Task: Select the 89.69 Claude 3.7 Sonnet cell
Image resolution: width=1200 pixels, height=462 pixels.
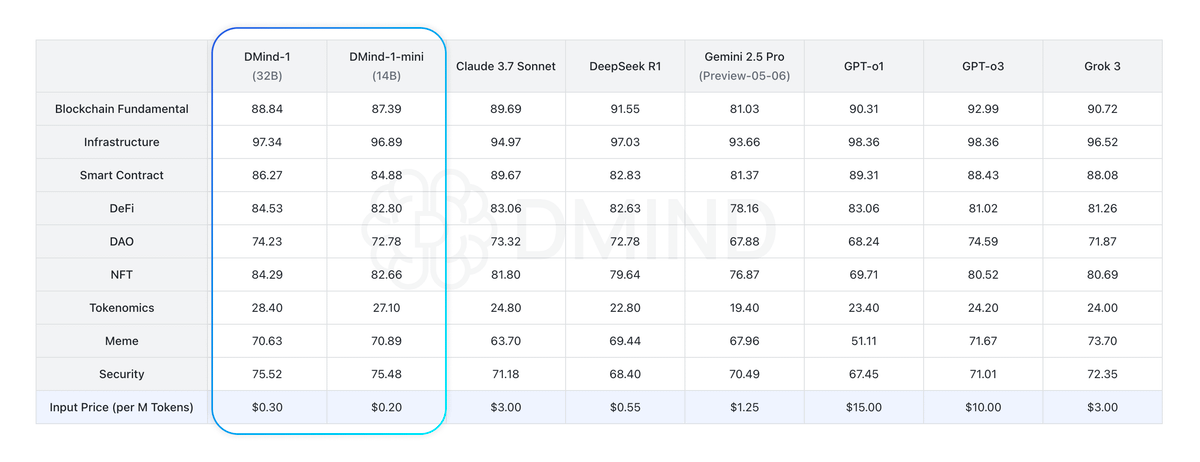Action: pyautogui.click(x=506, y=108)
